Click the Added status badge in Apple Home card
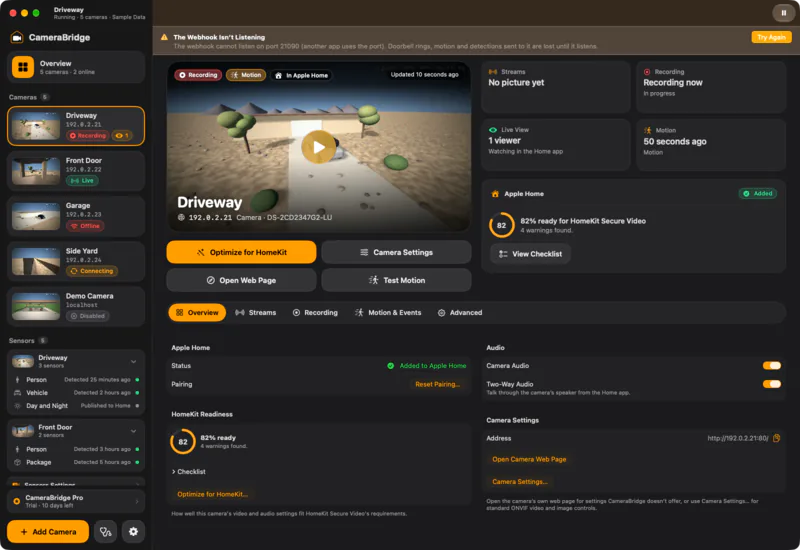 tap(758, 194)
